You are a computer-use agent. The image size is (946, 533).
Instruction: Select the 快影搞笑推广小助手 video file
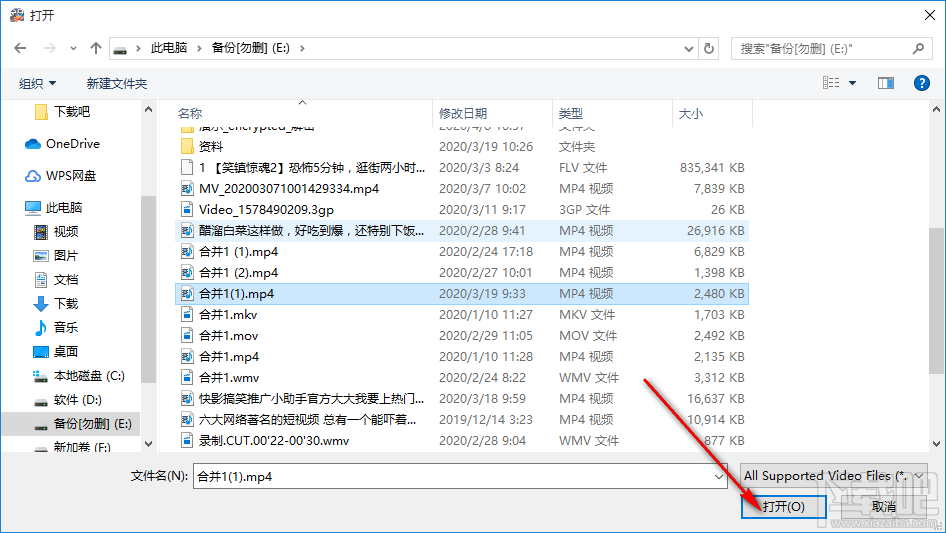(462, 399)
